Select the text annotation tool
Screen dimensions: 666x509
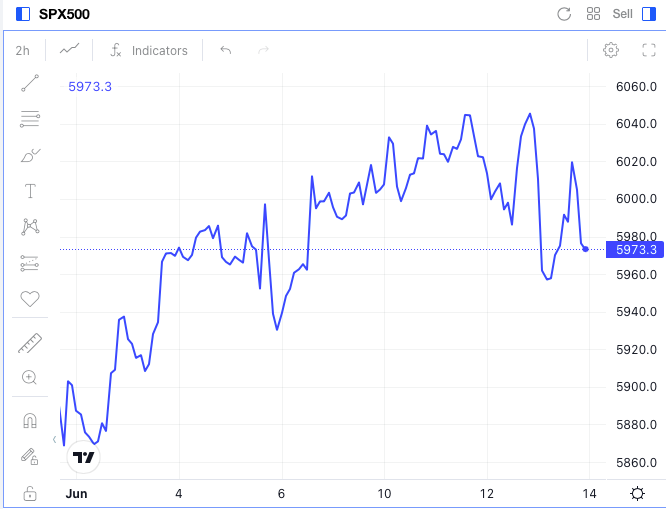pyautogui.click(x=30, y=191)
